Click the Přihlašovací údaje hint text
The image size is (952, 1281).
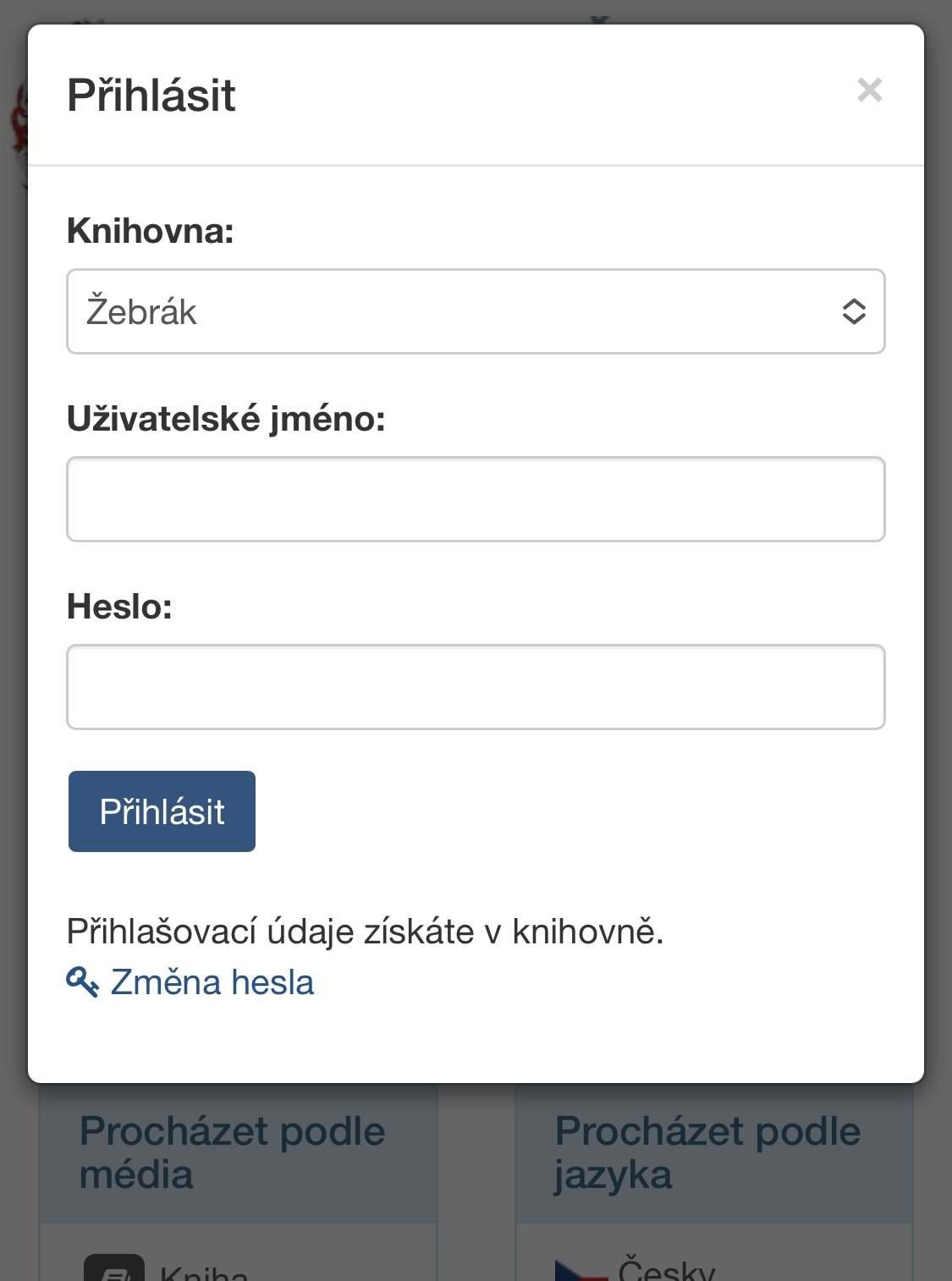pos(365,932)
